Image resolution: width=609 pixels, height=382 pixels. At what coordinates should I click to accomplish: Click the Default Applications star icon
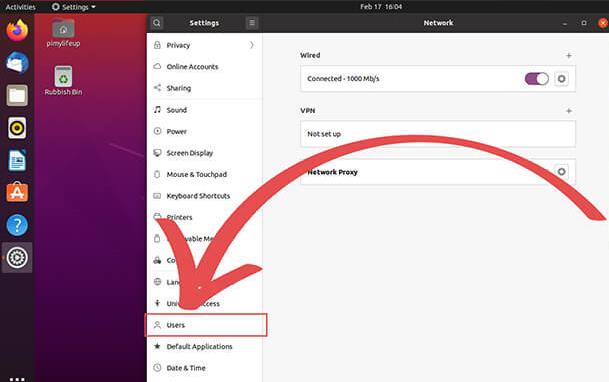157,346
